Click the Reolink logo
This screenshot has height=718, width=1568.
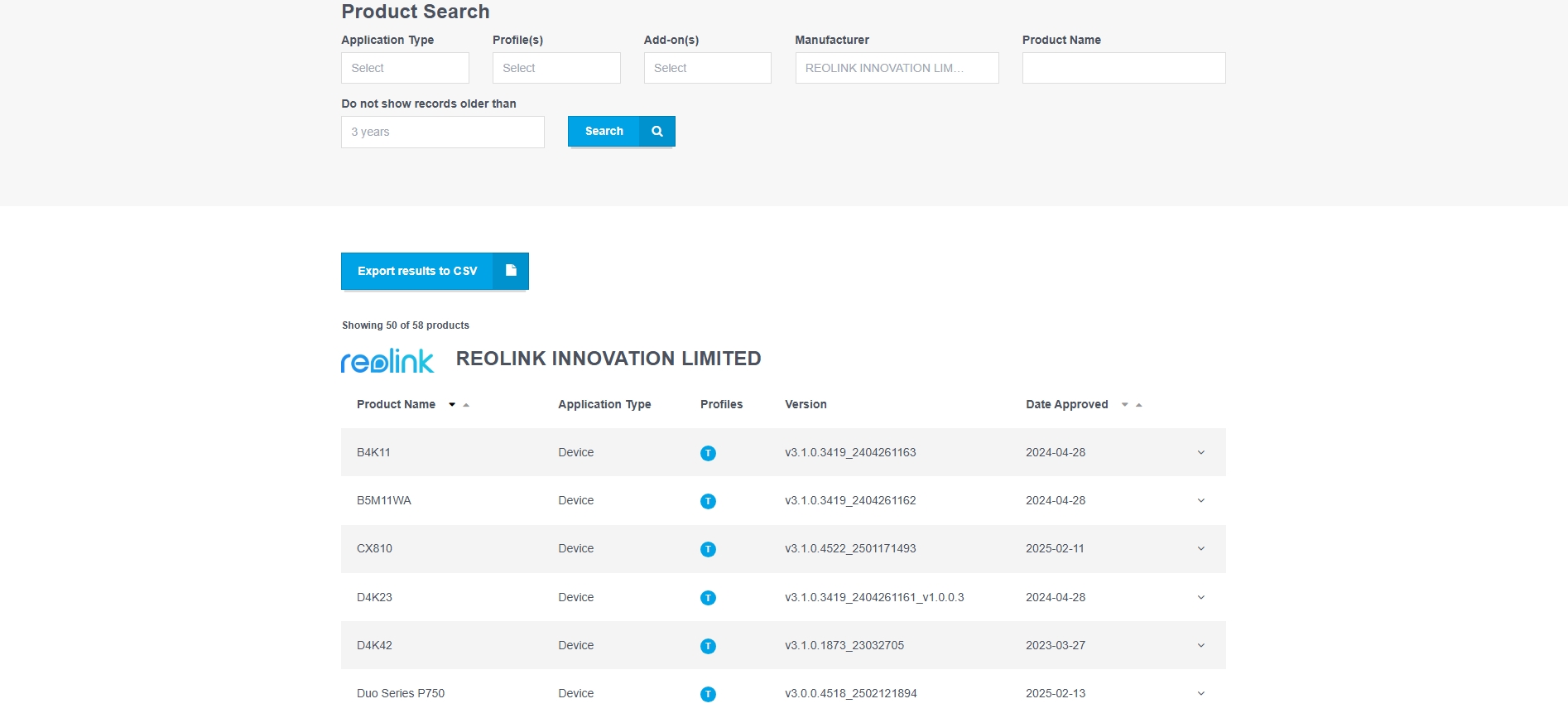387,360
